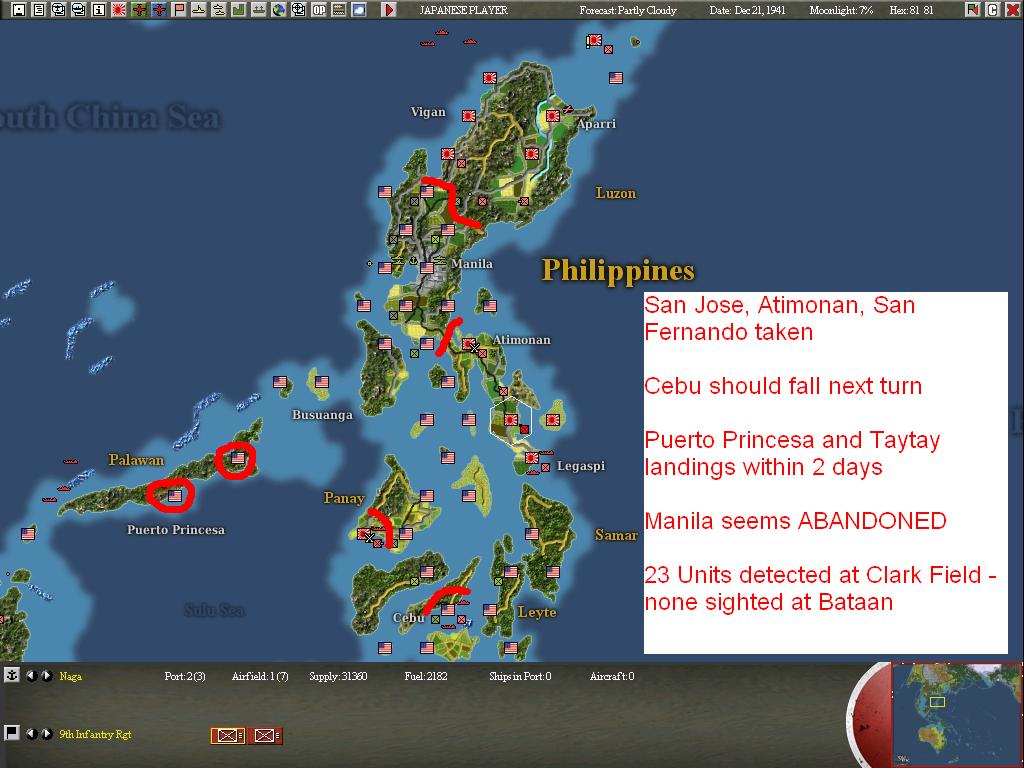Open the single ship silhouette toolbar icon
The width and height of the screenshot is (1024, 768).
[199, 10]
